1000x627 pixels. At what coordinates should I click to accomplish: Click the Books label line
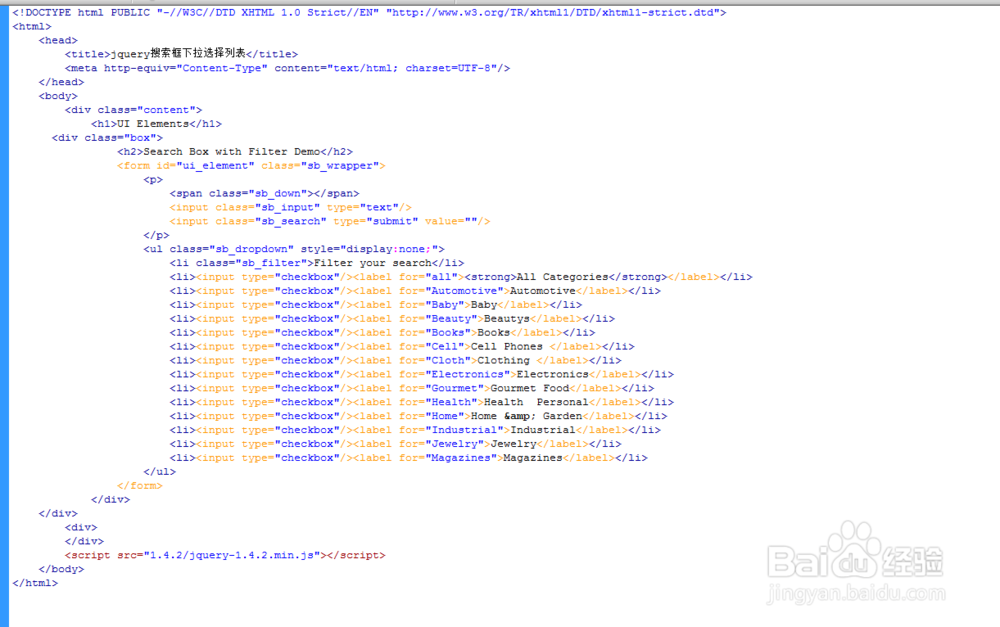pos(382,333)
